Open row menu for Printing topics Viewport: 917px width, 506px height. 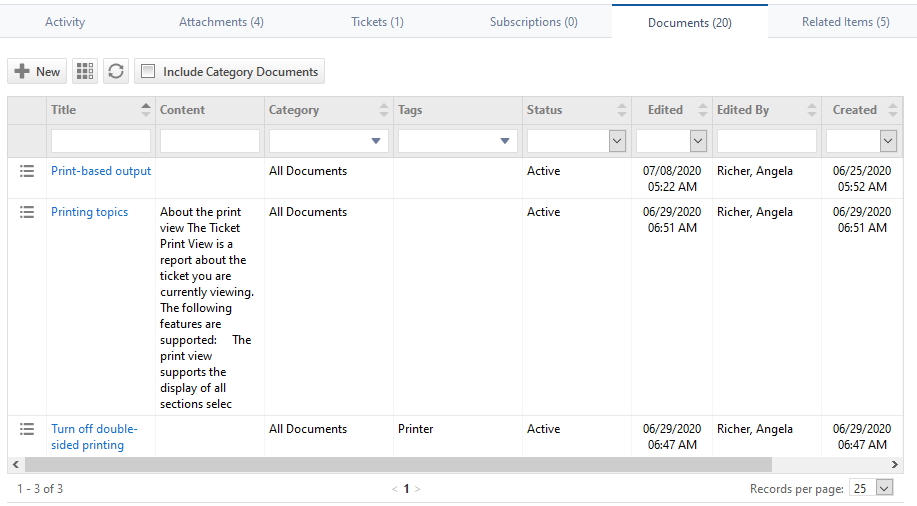pos(28,212)
